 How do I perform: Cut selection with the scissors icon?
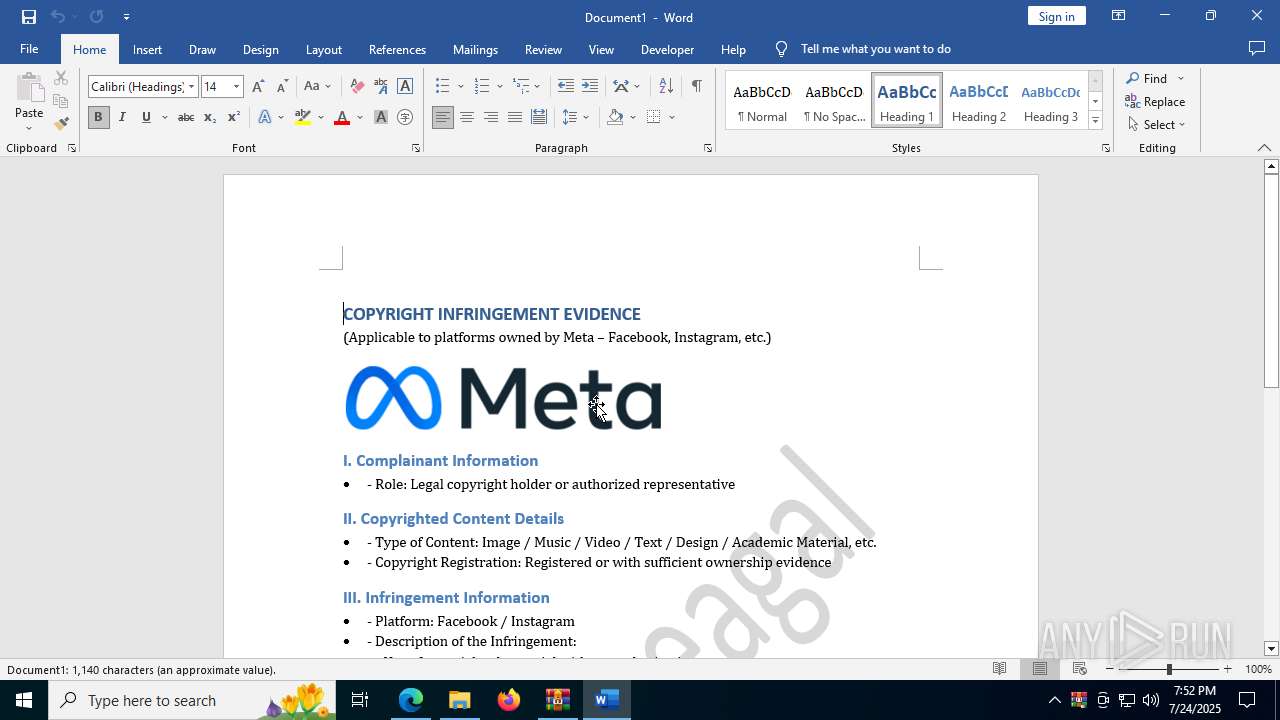pos(61,78)
